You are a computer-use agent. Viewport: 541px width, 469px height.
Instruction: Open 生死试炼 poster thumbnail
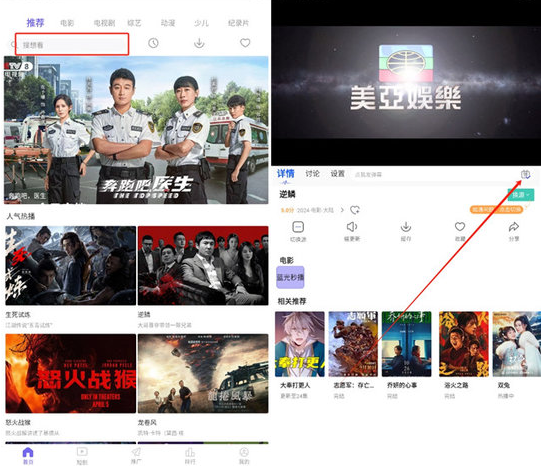coord(70,265)
